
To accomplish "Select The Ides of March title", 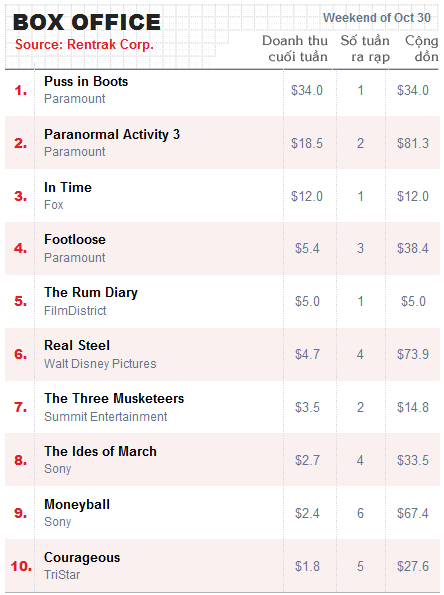I will pos(101,451).
